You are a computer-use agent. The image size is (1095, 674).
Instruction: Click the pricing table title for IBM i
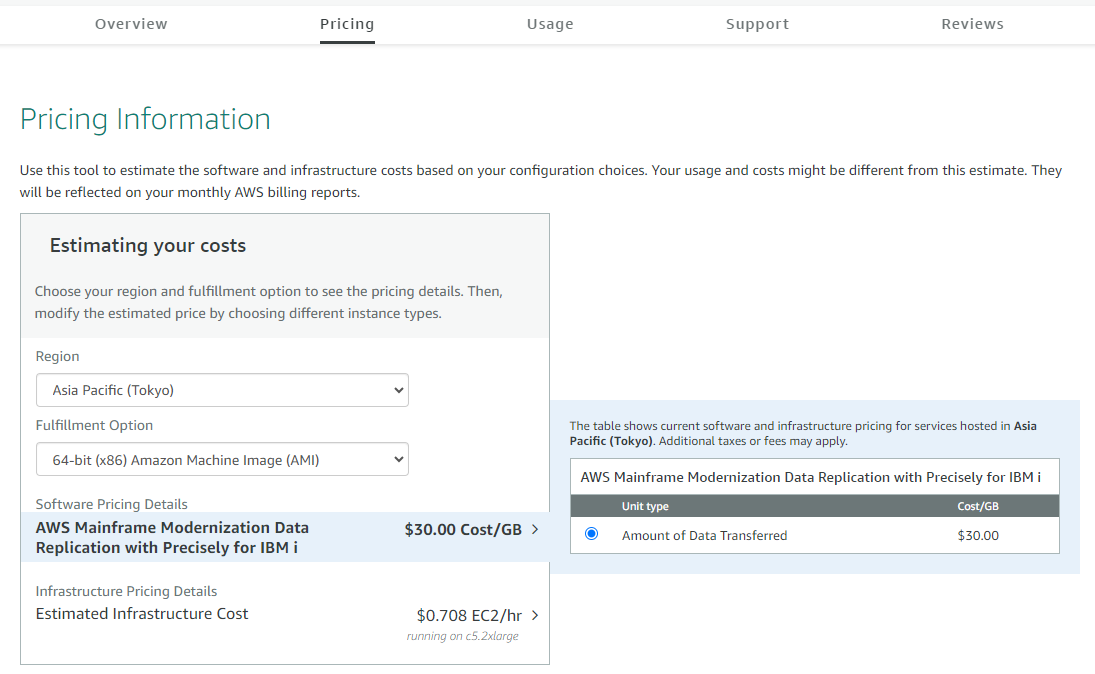click(813, 476)
